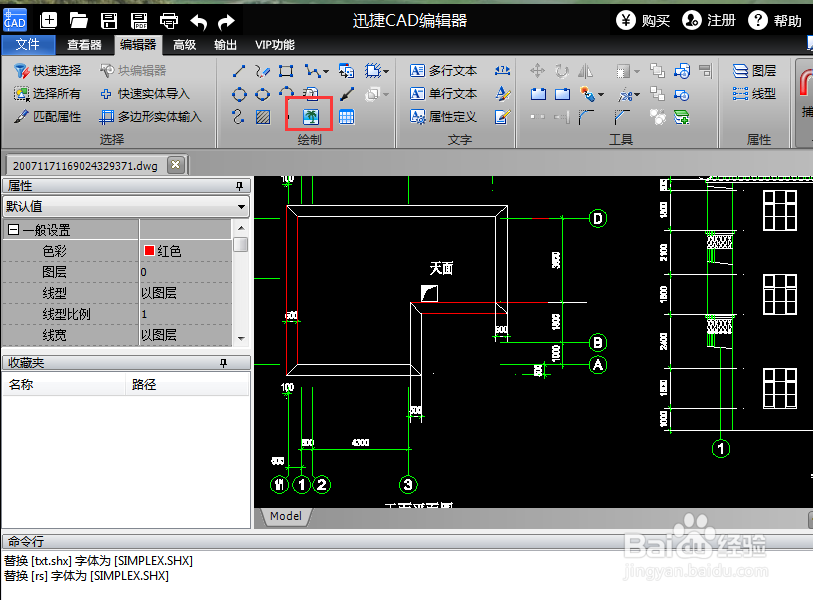Open the cleanup brush dropdown arrow
This screenshot has height=600, width=813.
[x=601, y=95]
